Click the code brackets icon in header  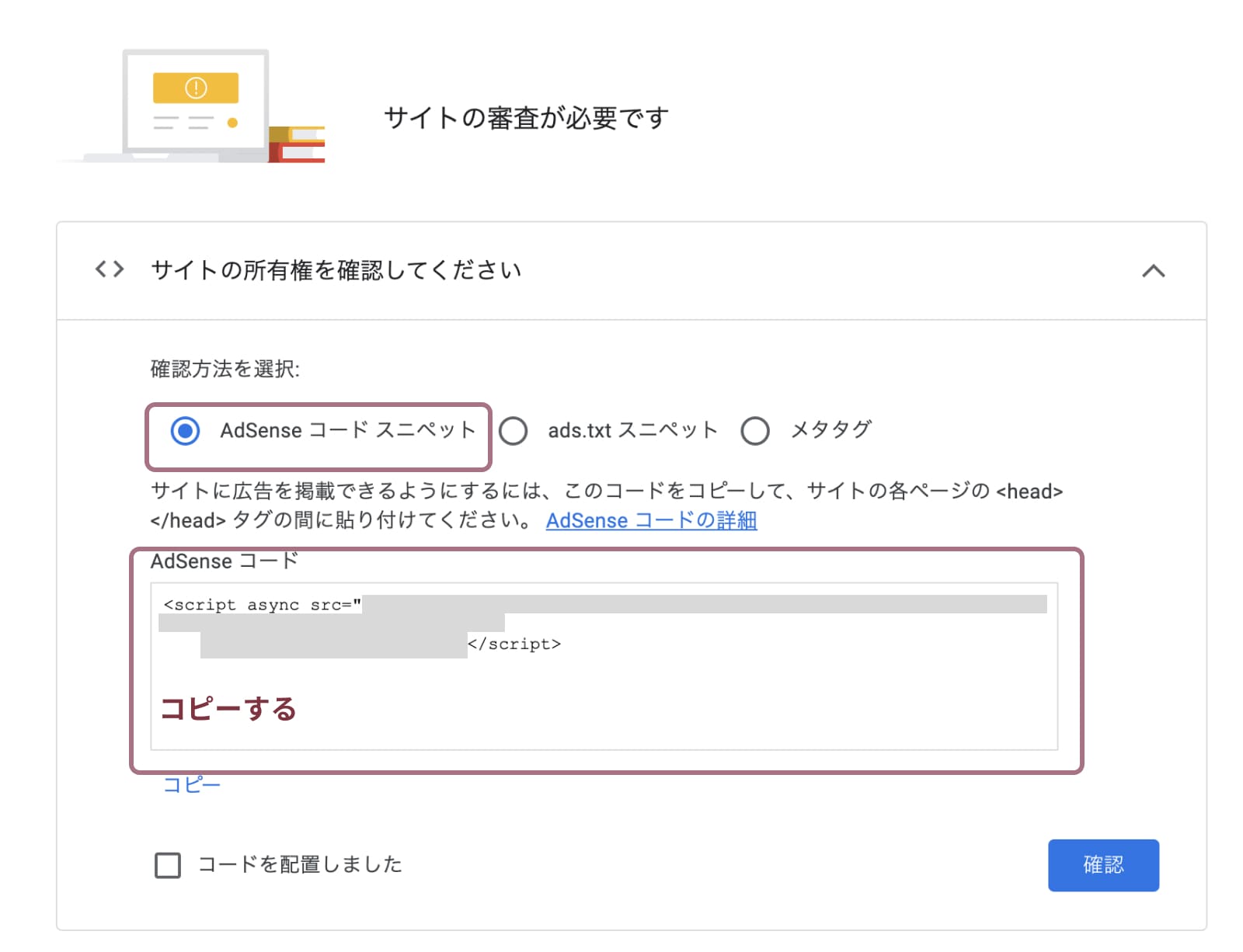click(x=110, y=269)
